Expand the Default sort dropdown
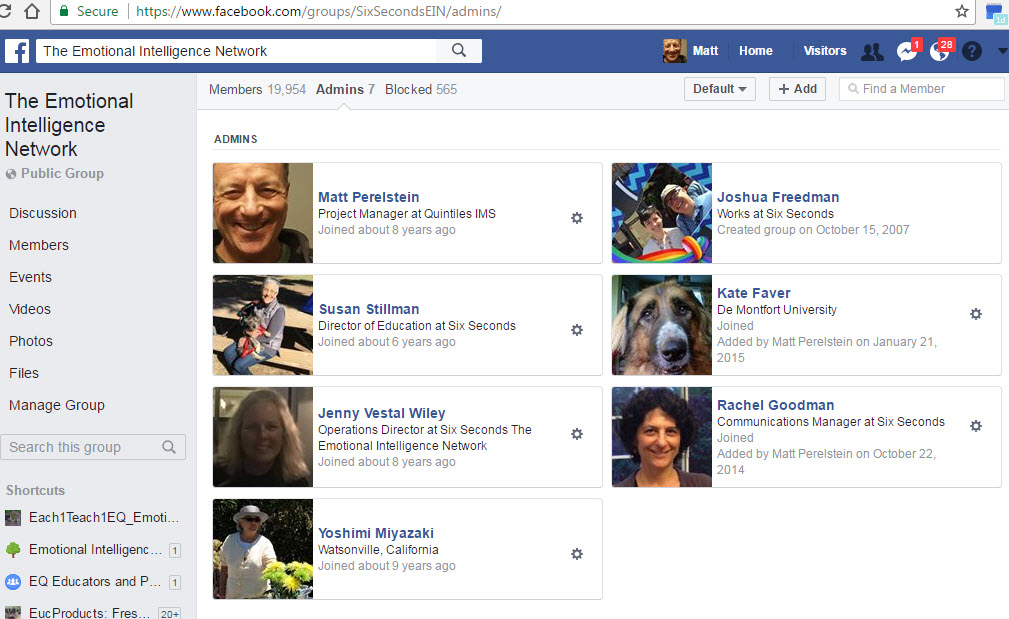This screenshot has width=1009, height=619. coord(720,89)
